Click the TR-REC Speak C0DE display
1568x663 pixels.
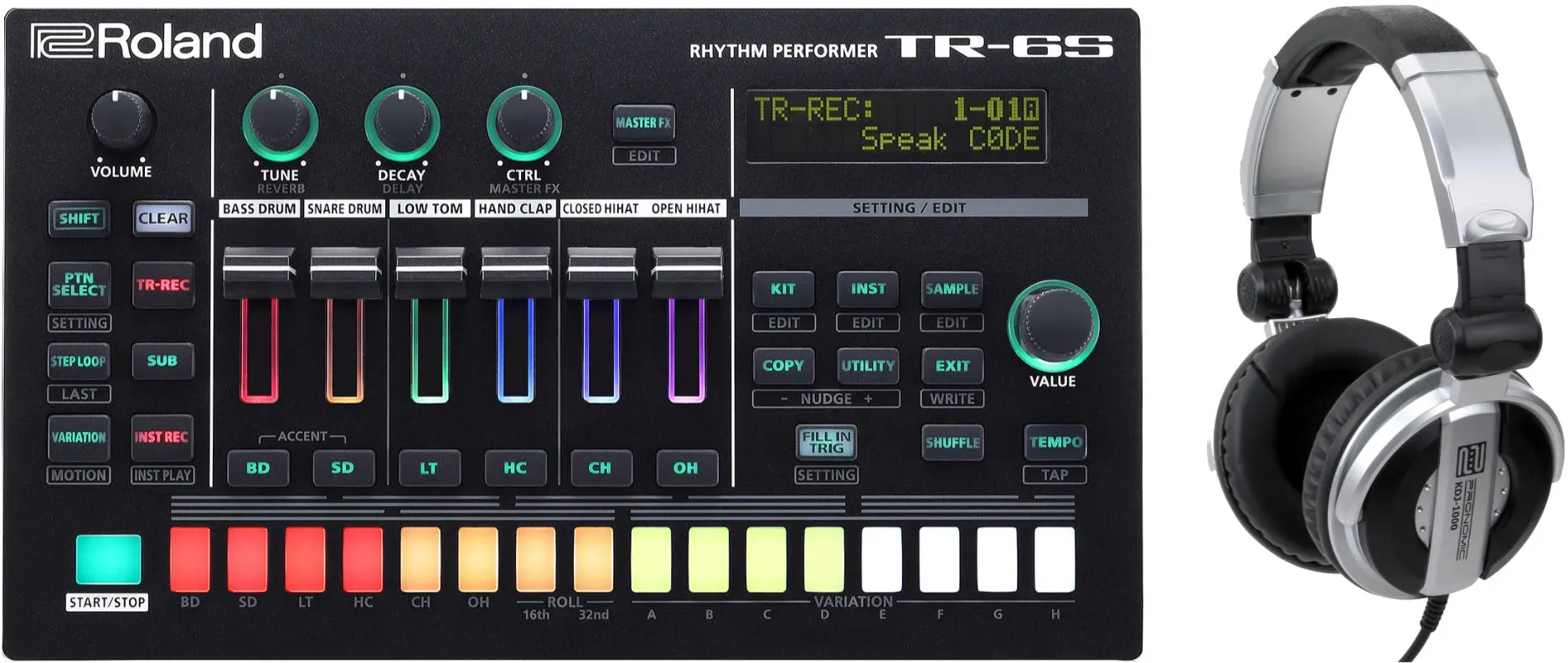pyautogui.click(x=897, y=126)
